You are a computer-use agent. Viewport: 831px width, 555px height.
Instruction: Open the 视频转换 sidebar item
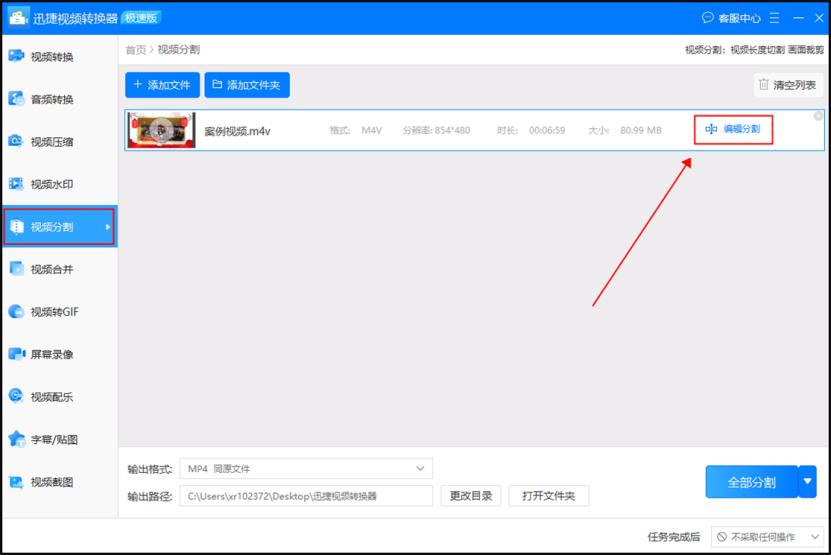59,57
